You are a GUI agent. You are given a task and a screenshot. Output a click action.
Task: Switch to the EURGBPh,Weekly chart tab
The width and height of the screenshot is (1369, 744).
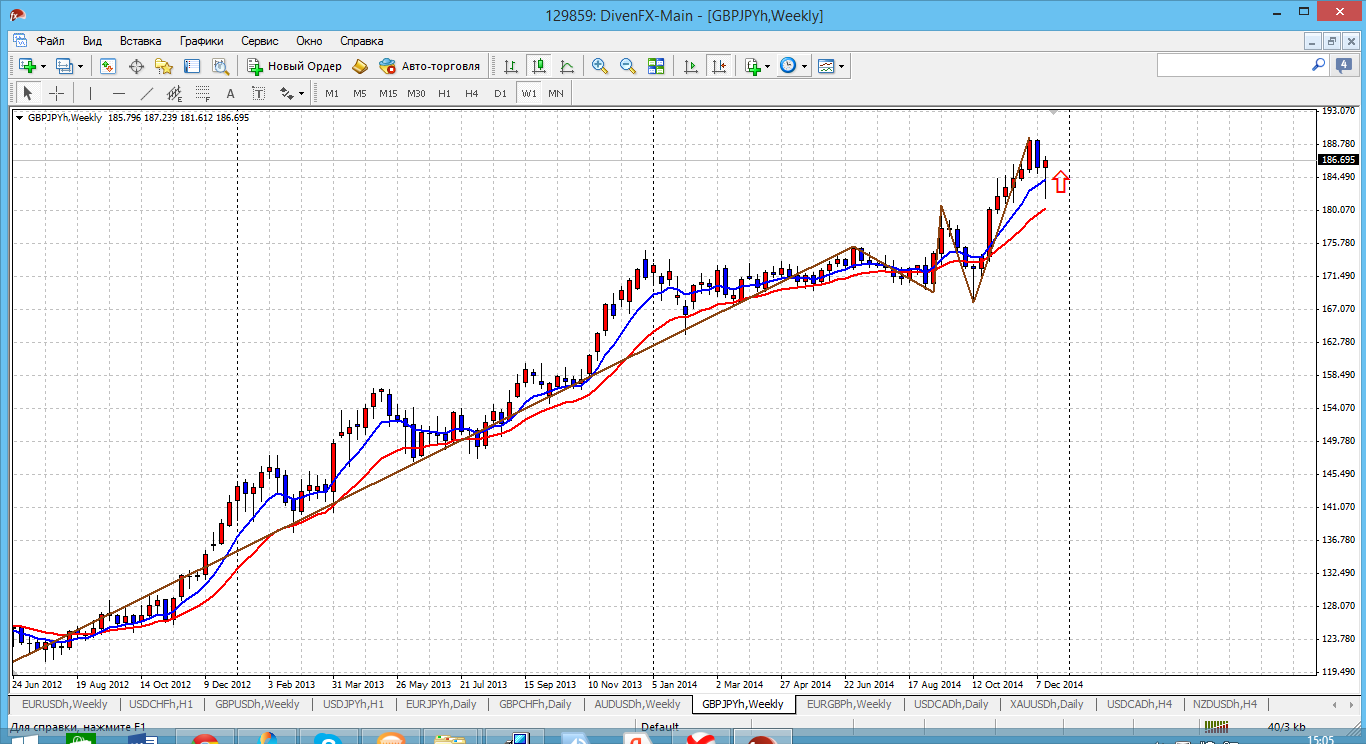[848, 704]
